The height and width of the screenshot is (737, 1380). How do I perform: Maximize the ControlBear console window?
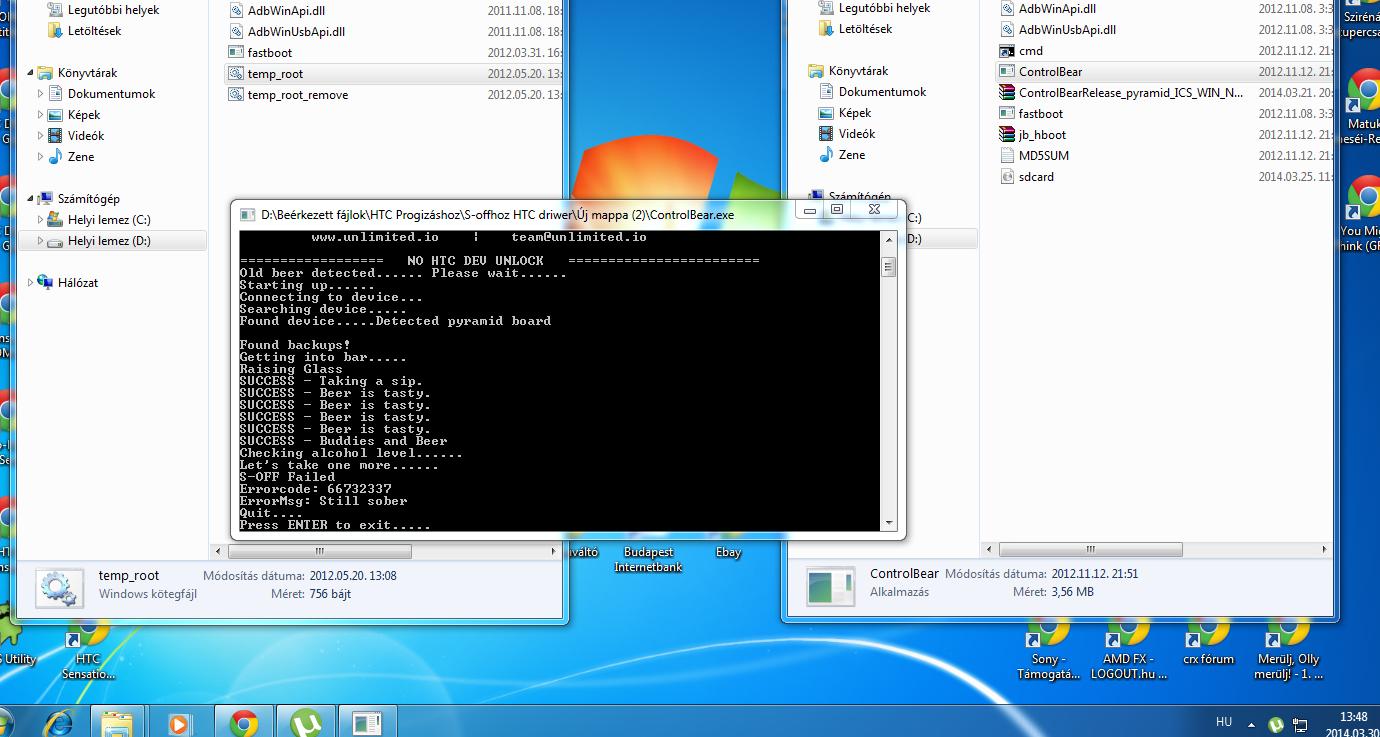838,211
